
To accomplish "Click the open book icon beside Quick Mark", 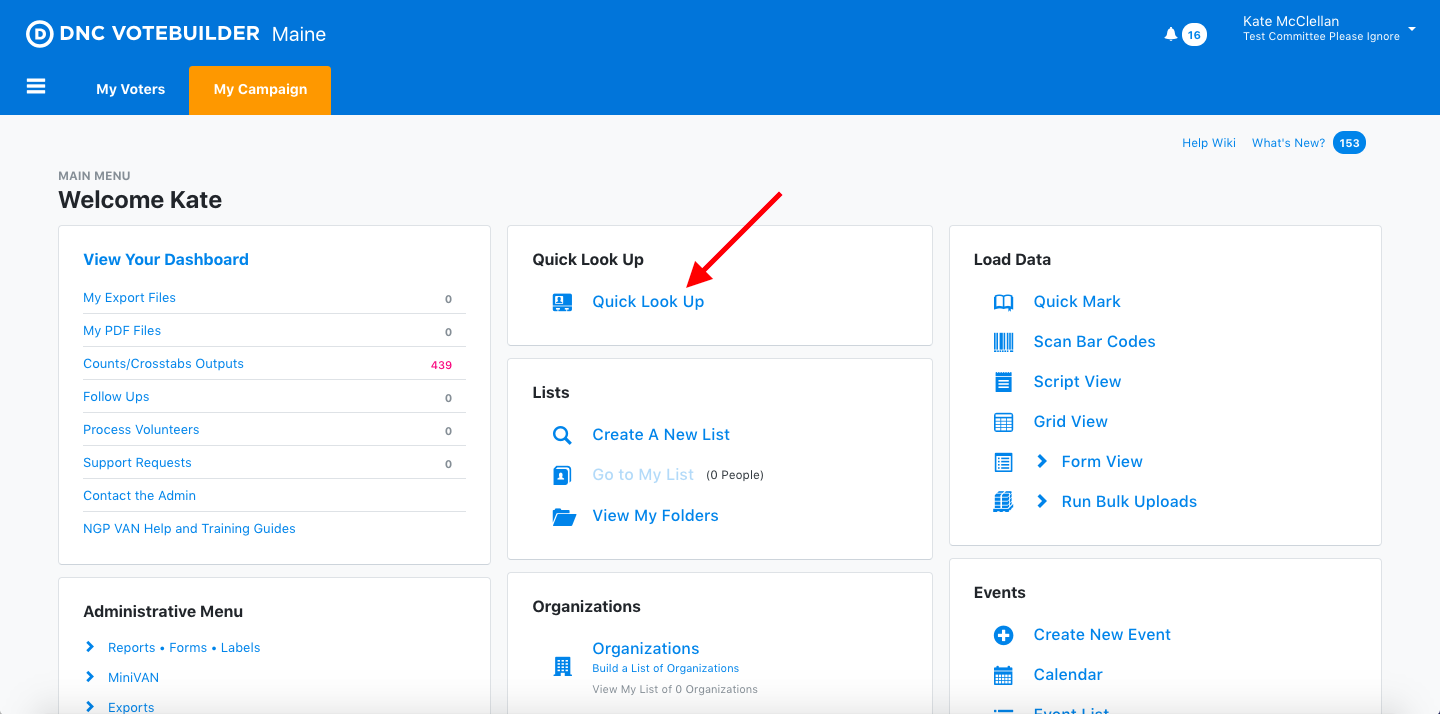I will pos(1003,302).
